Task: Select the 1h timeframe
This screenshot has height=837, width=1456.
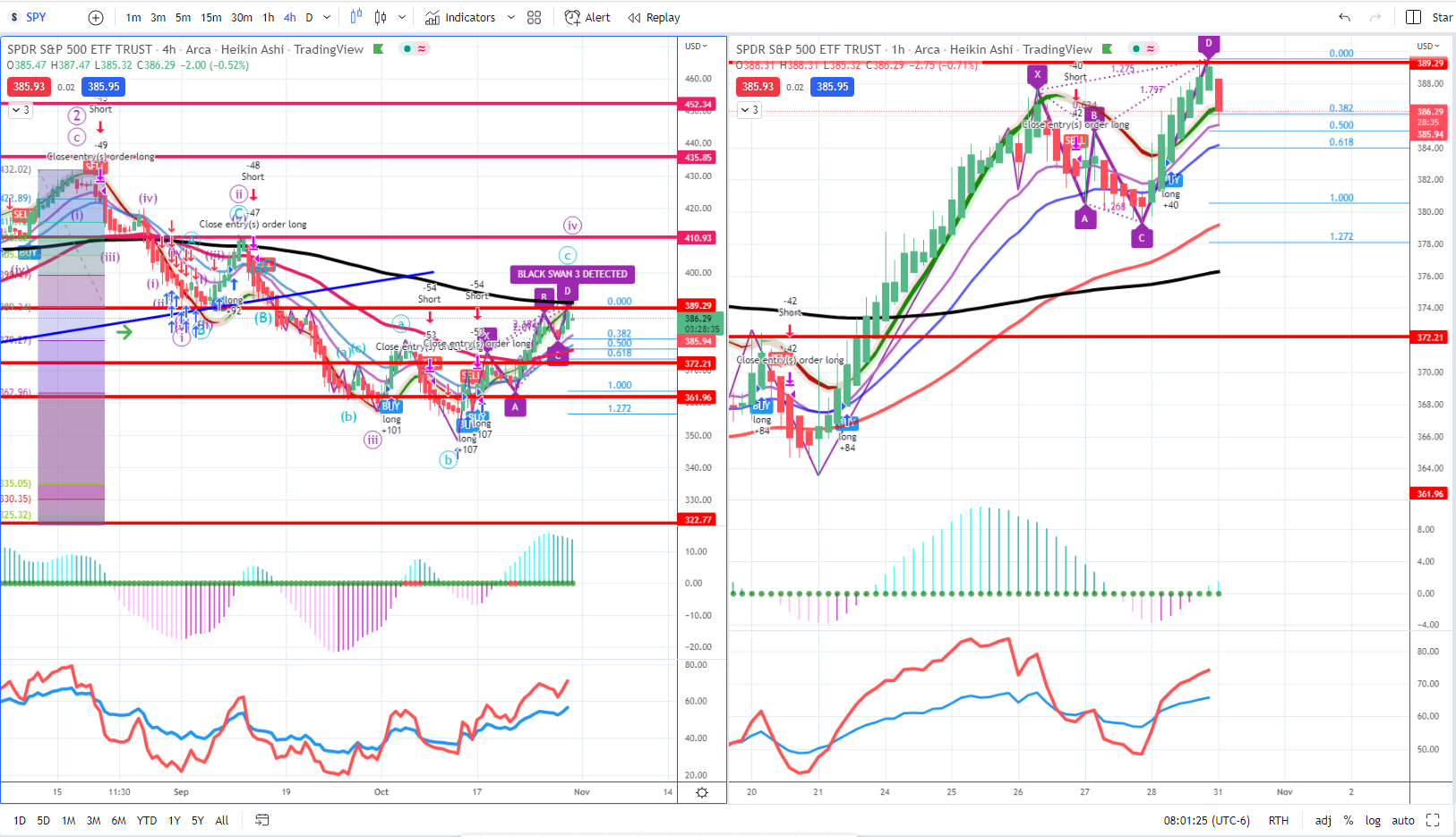Action: (268, 17)
